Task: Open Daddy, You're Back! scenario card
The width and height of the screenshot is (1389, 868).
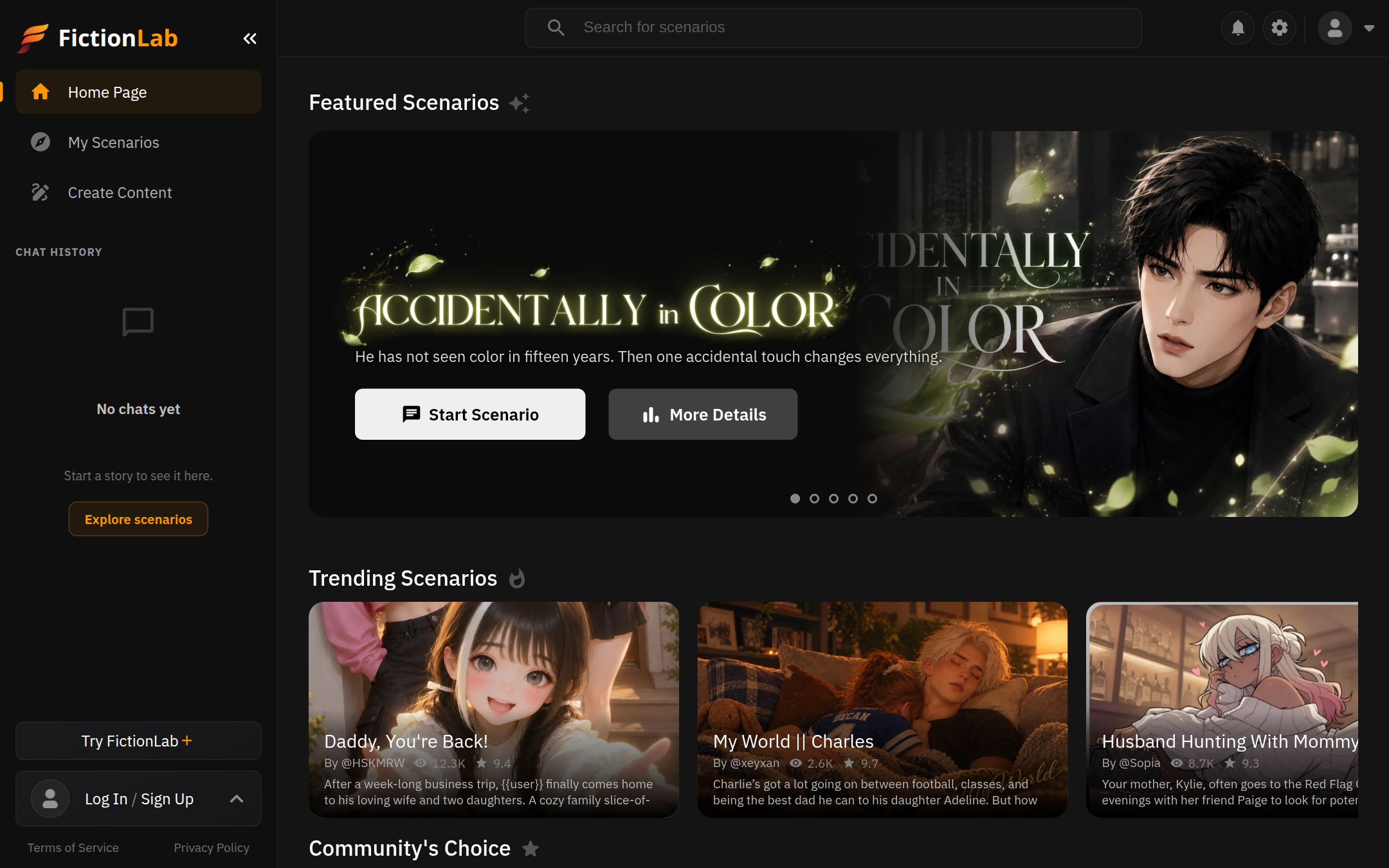Action: (493, 709)
